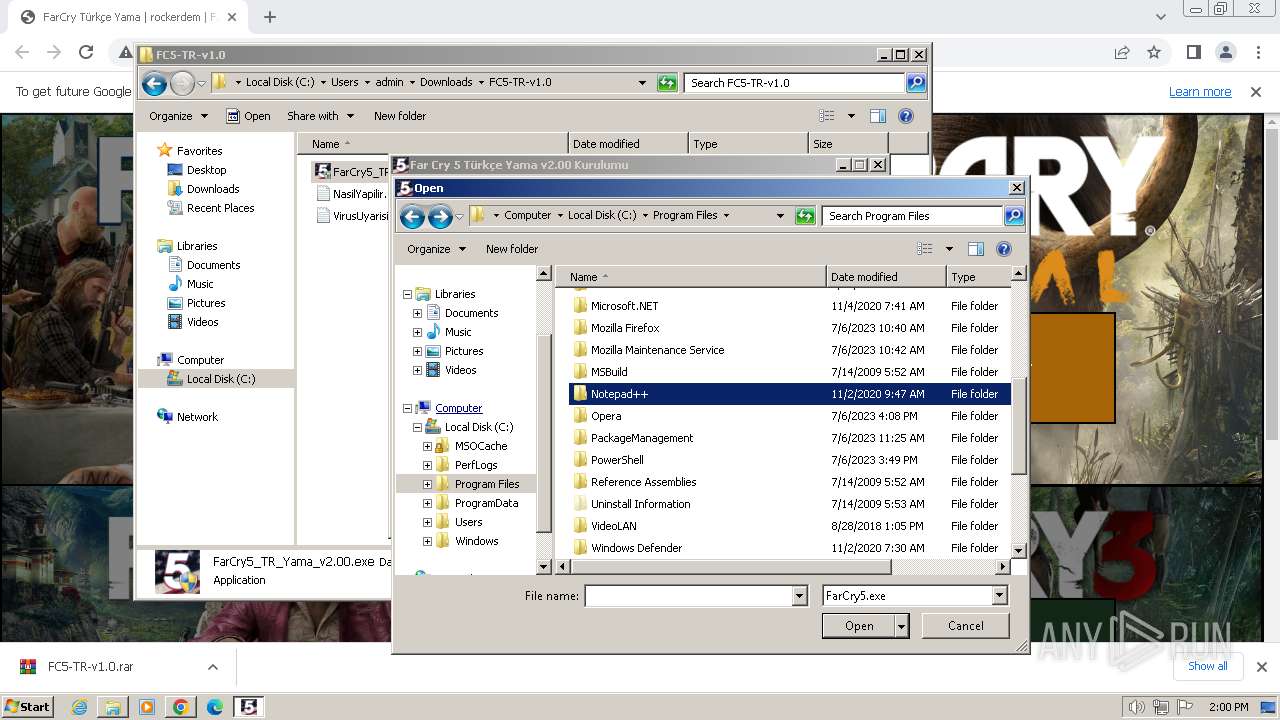Screen dimensions: 1280x720
Task: Change view icon in FC5-TR-v1.0 toolbar
Action: tap(827, 116)
